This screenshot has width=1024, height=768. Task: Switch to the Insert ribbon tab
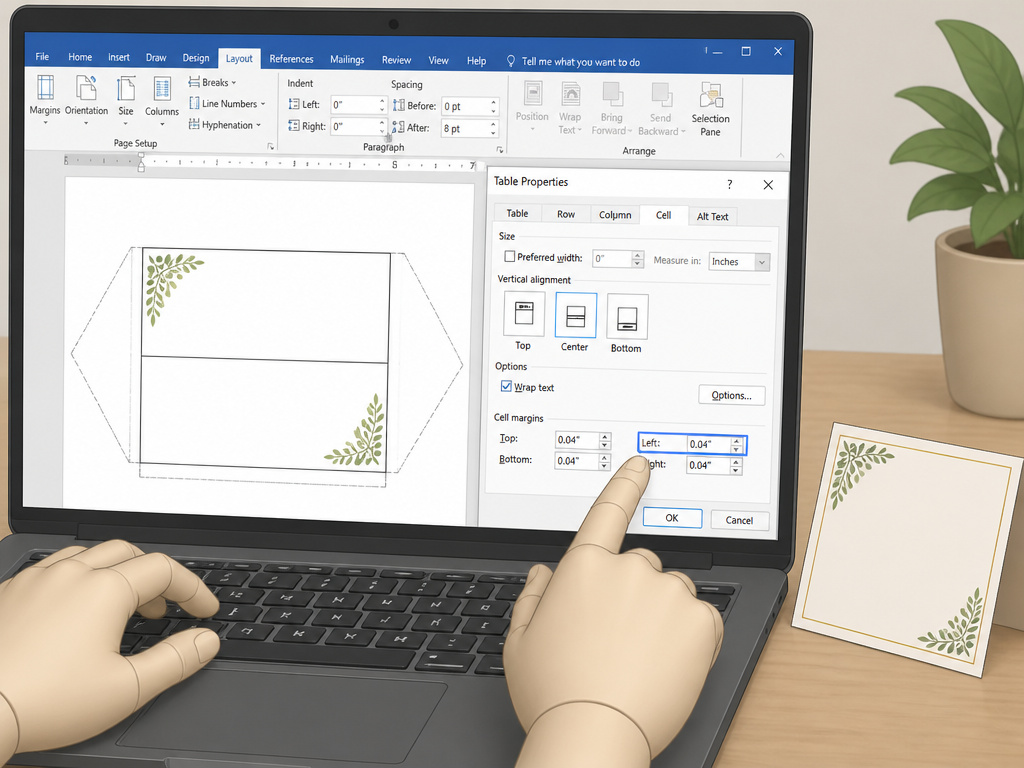(x=119, y=57)
